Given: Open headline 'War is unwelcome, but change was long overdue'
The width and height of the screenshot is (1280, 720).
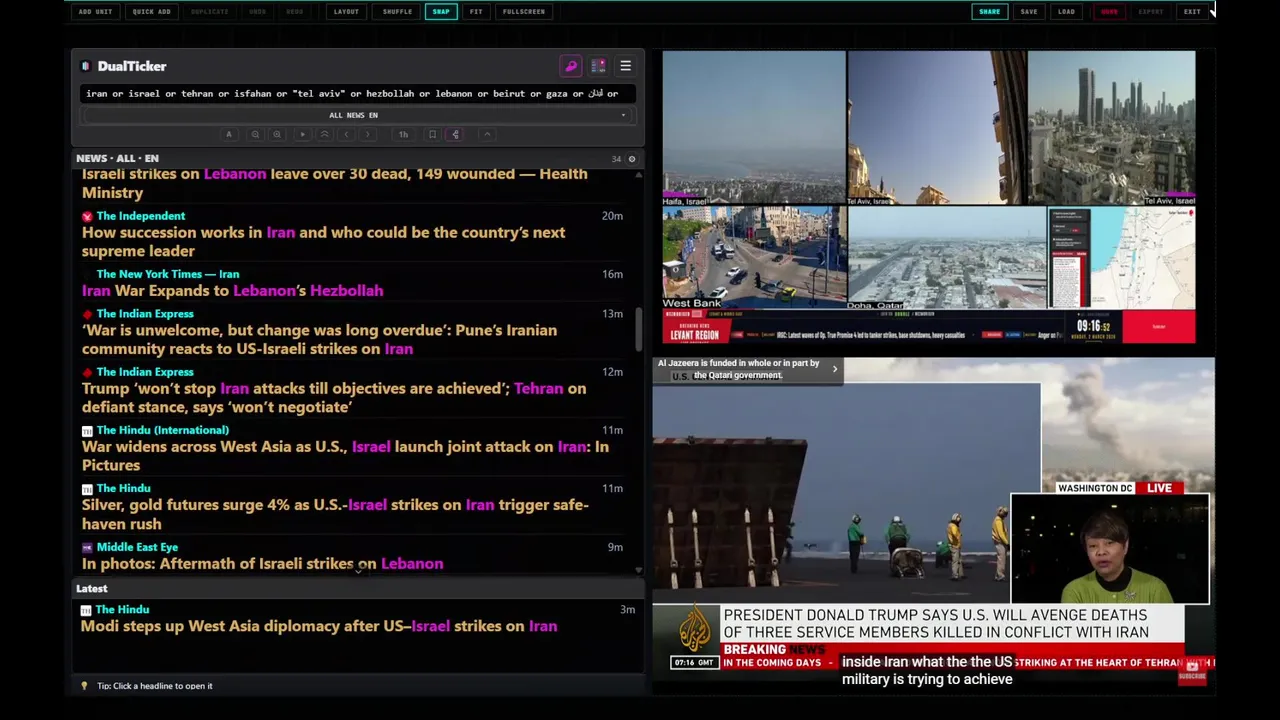Looking at the screenshot, I should (319, 340).
